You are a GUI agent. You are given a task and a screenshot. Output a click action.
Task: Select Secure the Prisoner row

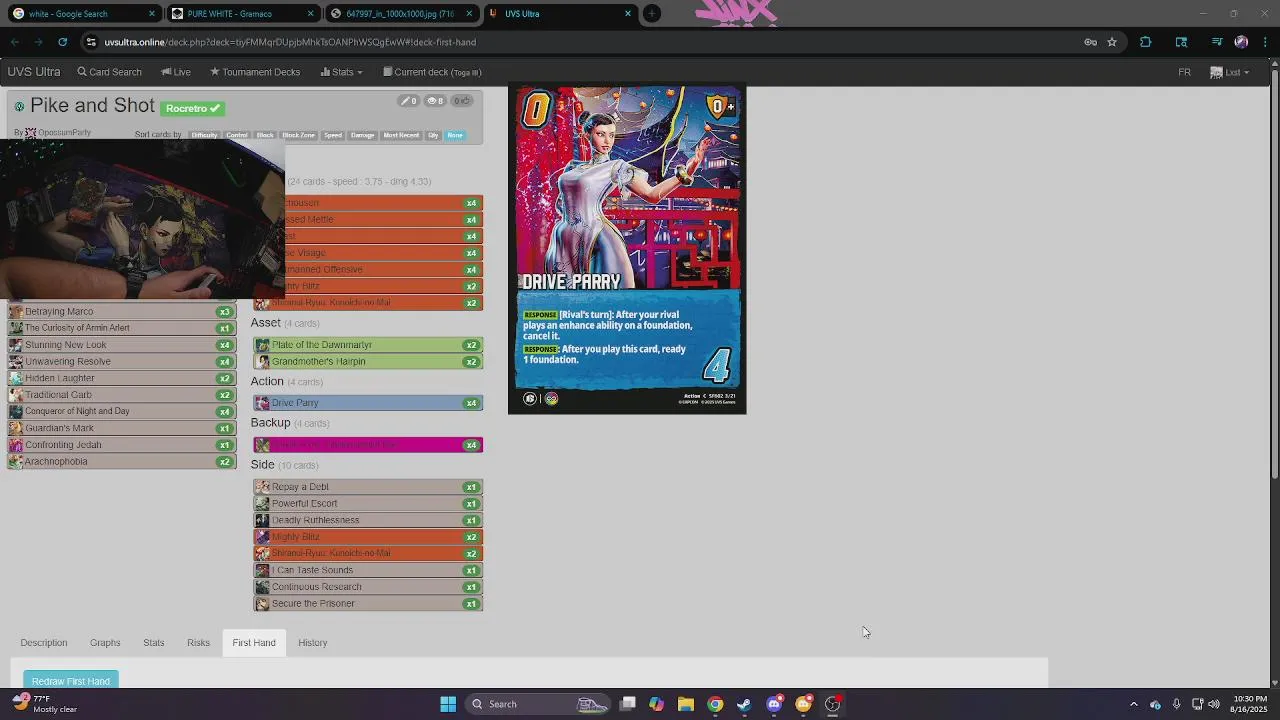point(367,604)
